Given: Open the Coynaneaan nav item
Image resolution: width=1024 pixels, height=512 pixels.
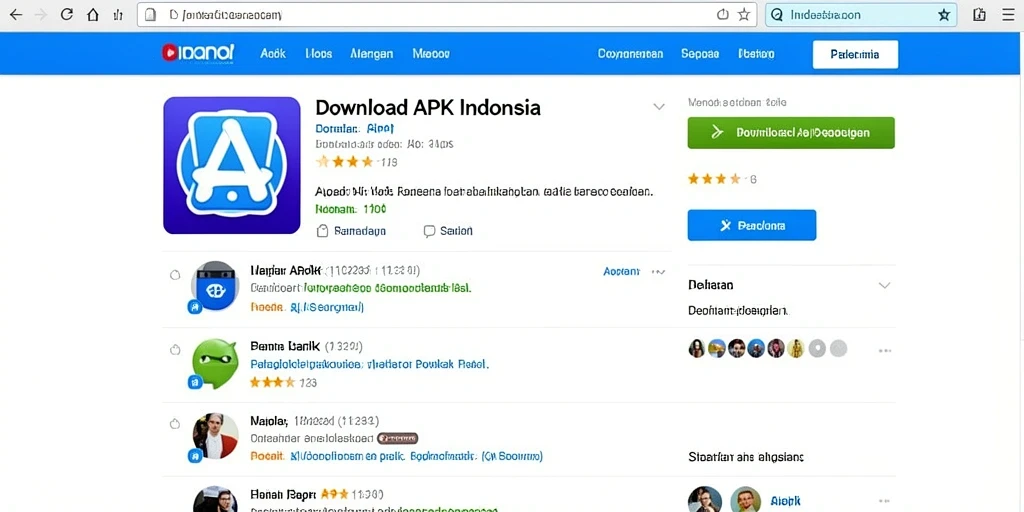Looking at the screenshot, I should pyautogui.click(x=630, y=54).
